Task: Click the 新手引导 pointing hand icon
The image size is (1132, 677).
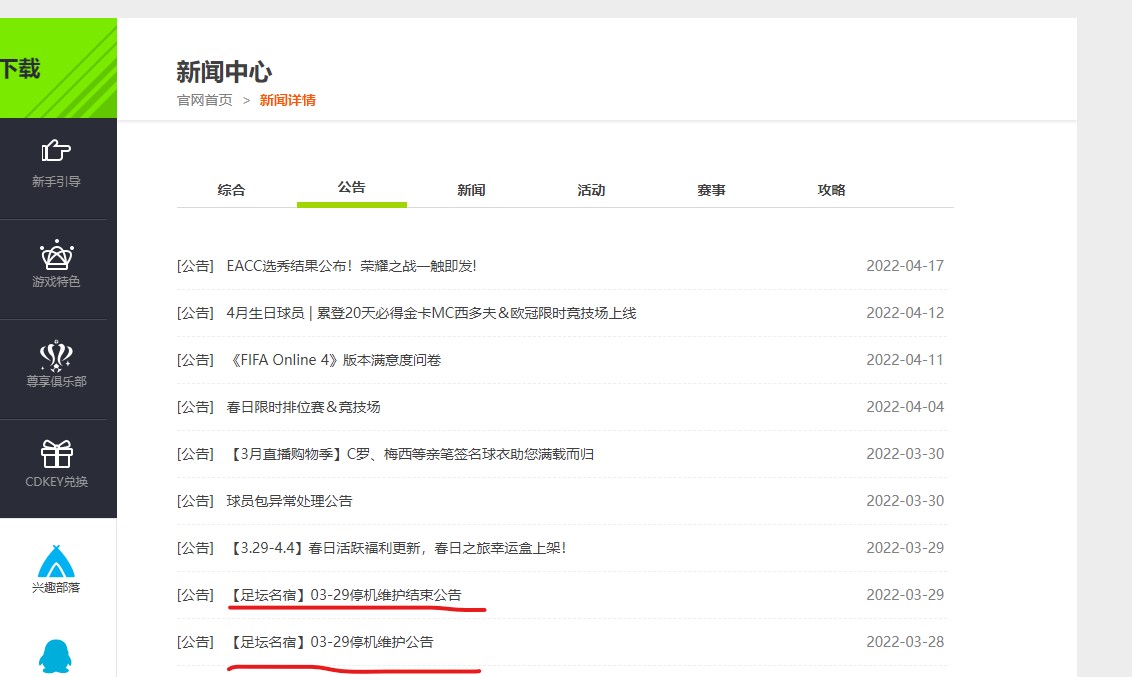Action: click(x=56, y=150)
